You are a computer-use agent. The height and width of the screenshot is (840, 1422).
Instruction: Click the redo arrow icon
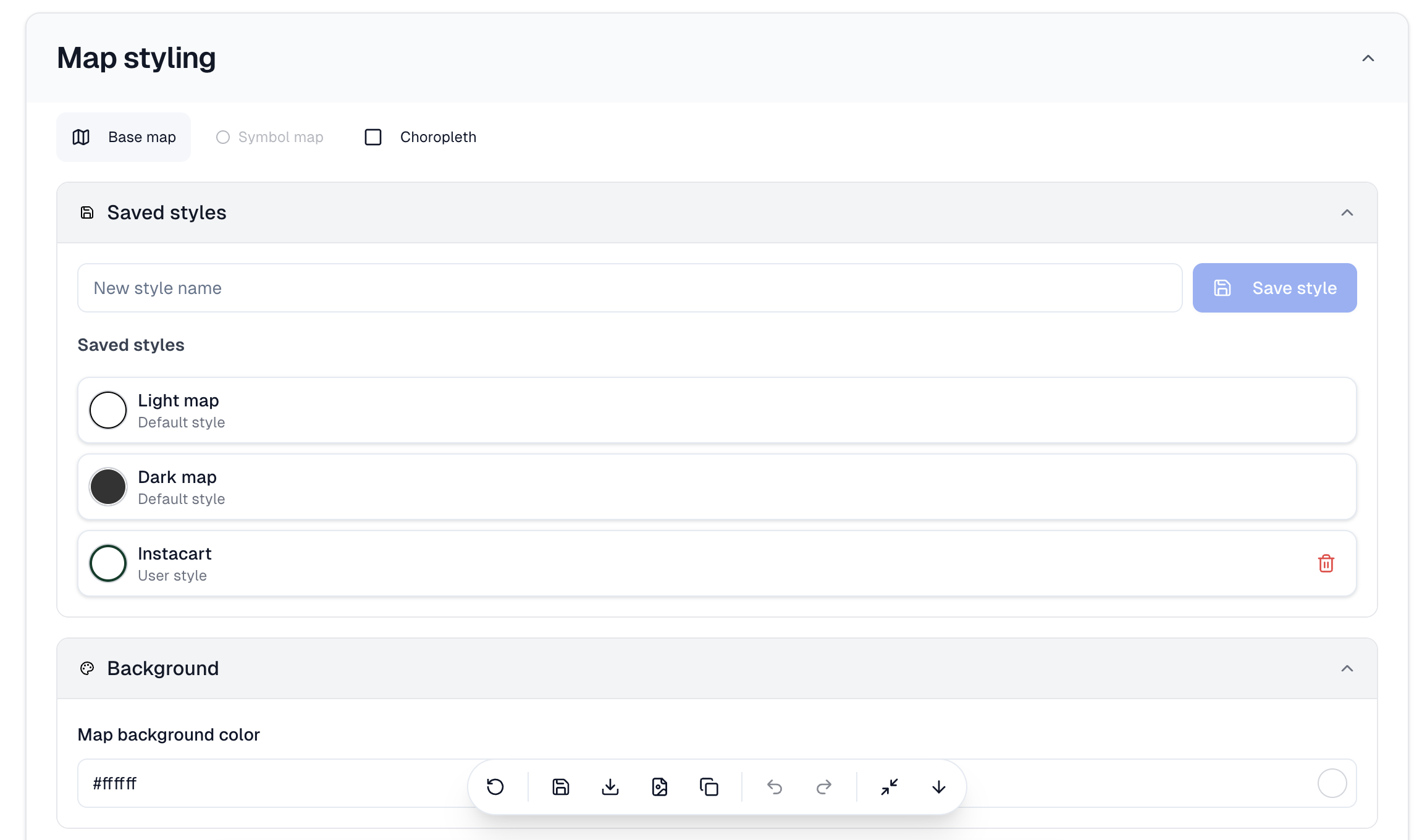pos(824,787)
